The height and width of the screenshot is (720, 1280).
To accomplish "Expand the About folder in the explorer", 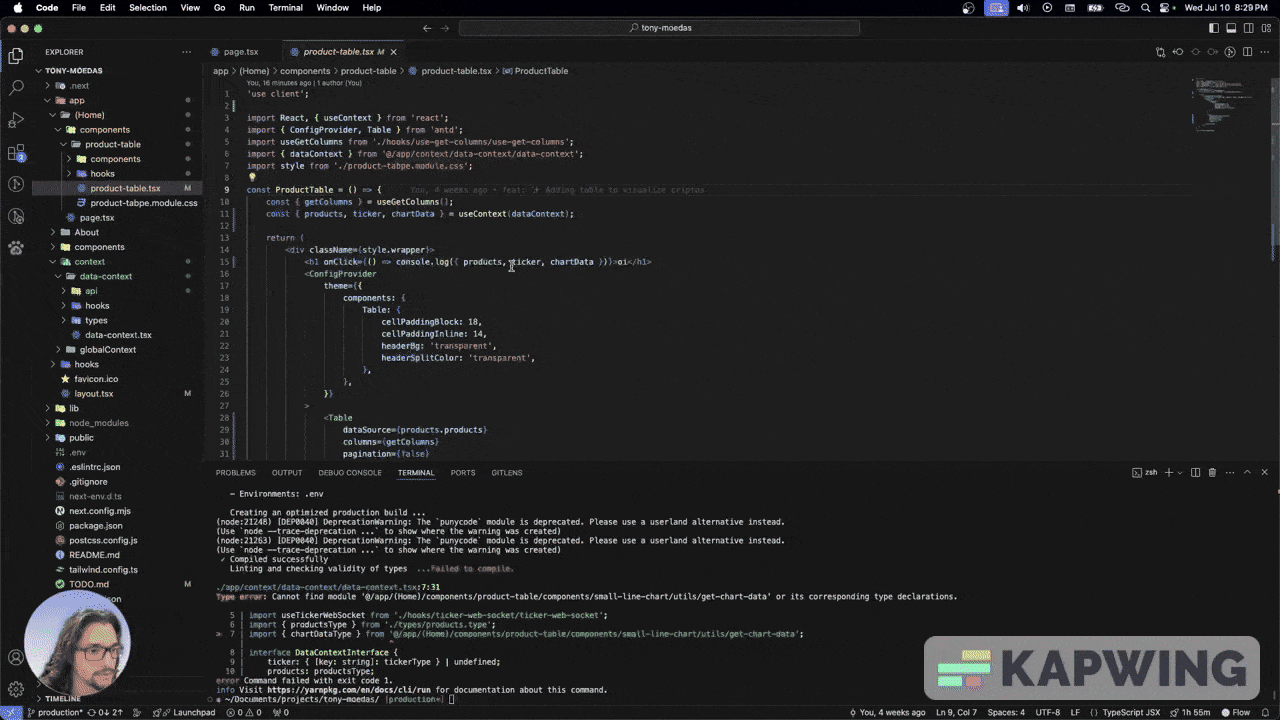I will click(x=86, y=231).
